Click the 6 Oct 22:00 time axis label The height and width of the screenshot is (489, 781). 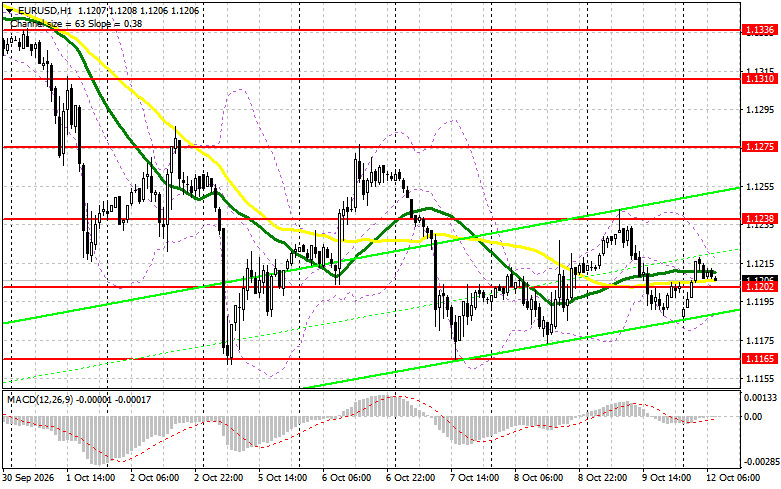pos(410,478)
